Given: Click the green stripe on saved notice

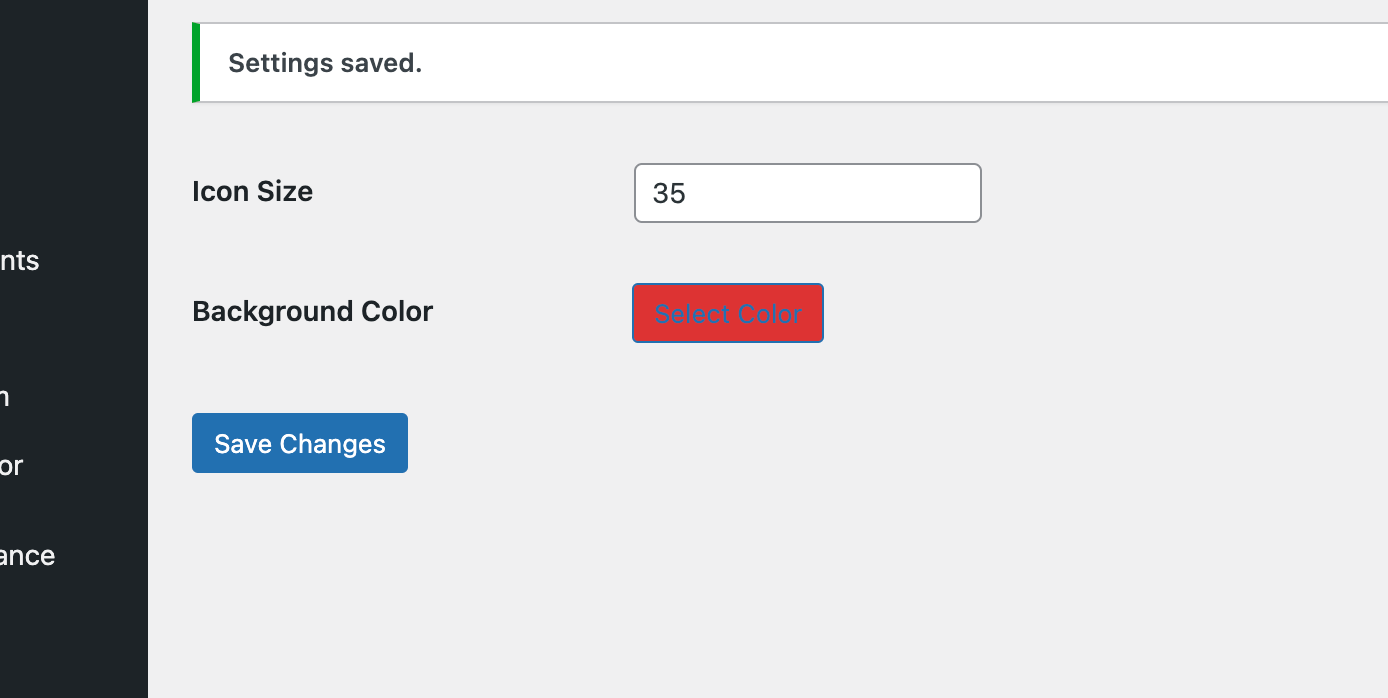Looking at the screenshot, I should click(x=196, y=63).
